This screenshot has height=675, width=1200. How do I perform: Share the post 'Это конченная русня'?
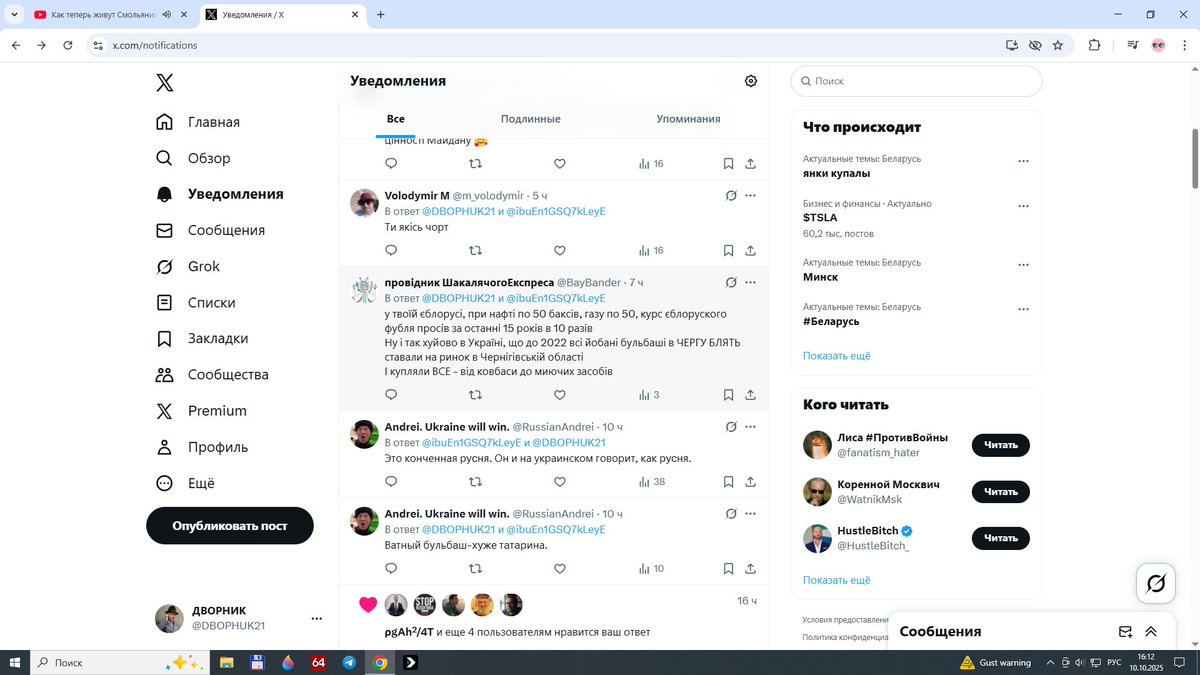point(750,482)
